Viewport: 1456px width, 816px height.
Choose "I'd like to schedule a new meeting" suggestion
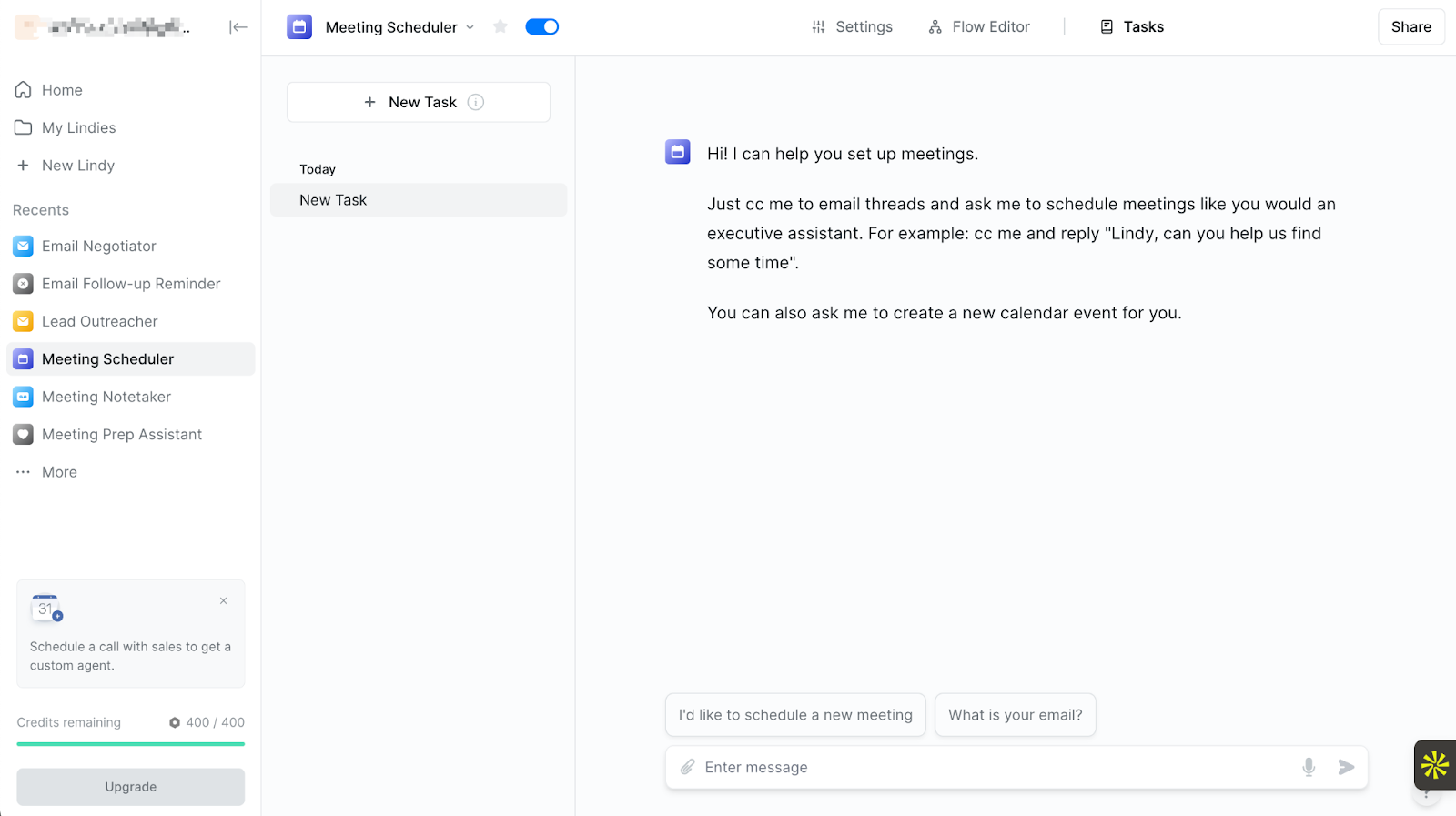tap(795, 715)
